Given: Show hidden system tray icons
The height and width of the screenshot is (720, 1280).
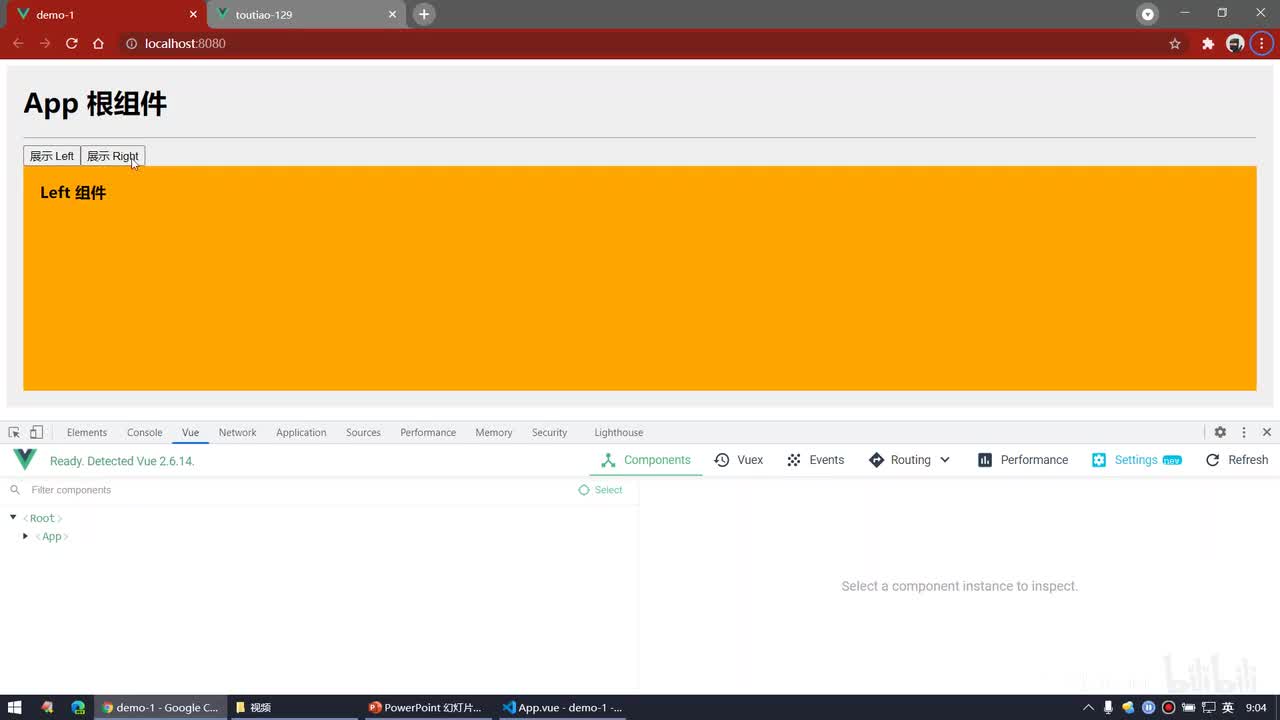Looking at the screenshot, I should 1089,707.
